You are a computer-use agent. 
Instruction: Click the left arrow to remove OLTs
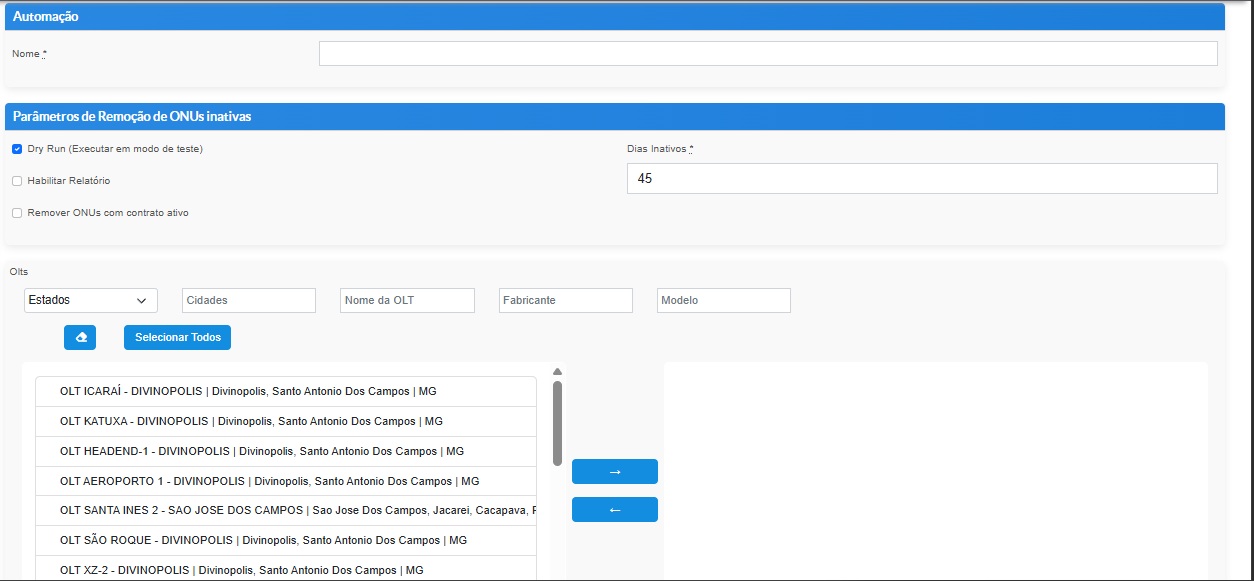[x=614, y=510]
